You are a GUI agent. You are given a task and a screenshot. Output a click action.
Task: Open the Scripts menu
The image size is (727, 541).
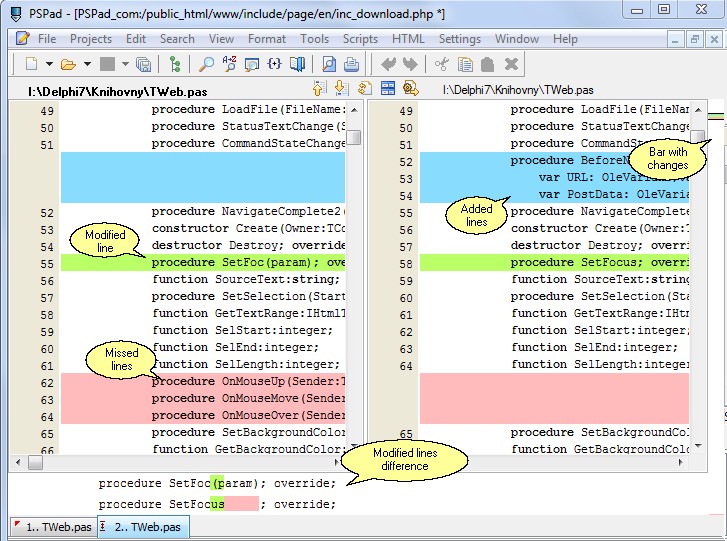point(360,39)
